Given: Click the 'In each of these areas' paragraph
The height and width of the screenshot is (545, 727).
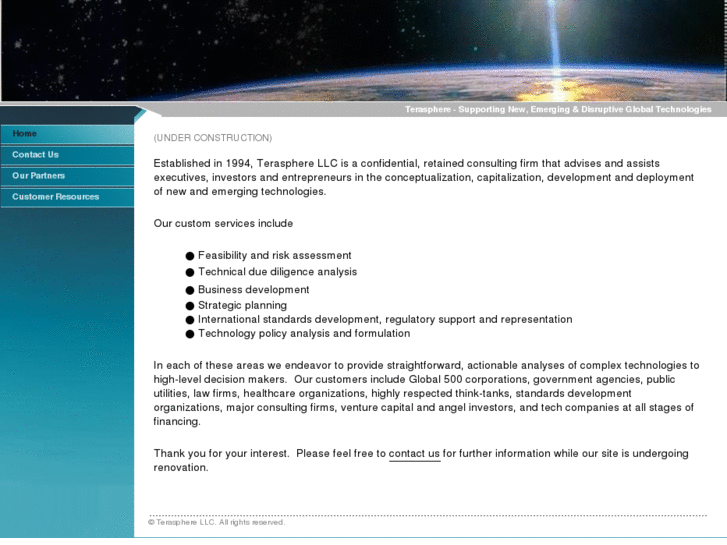Looking at the screenshot, I should tap(426, 393).
